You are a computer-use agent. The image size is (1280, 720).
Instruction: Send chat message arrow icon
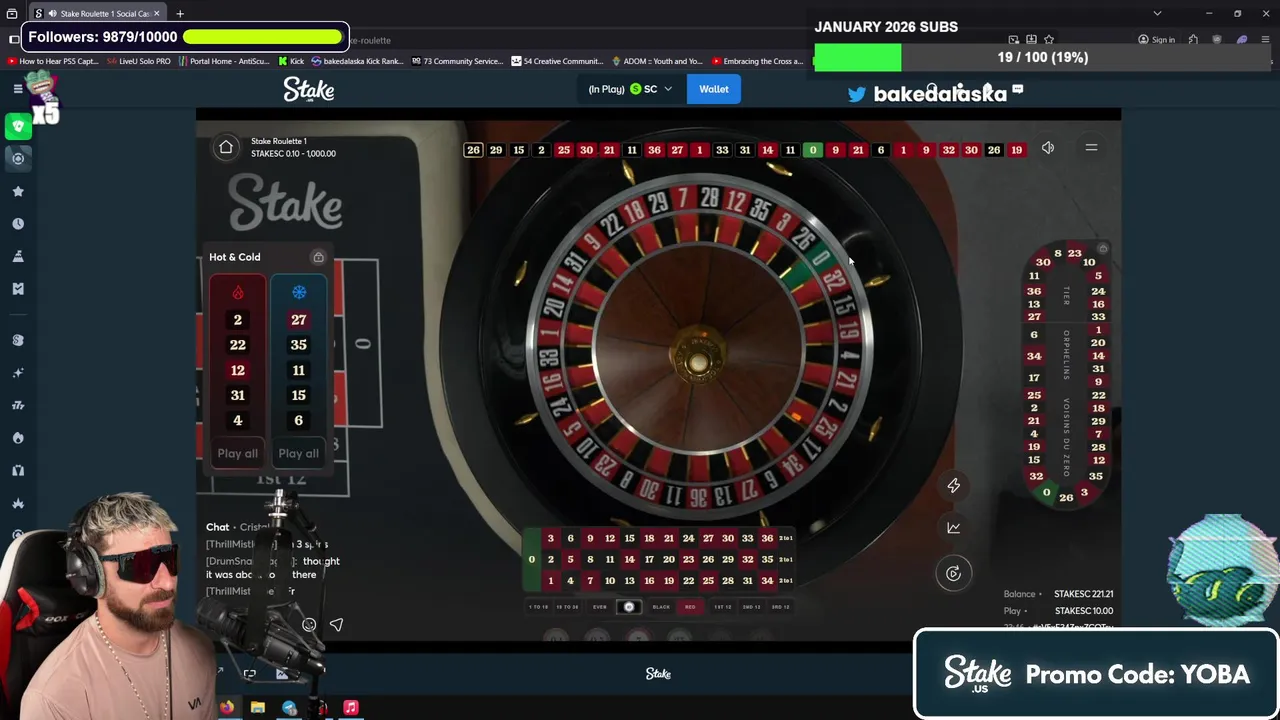[x=336, y=625]
